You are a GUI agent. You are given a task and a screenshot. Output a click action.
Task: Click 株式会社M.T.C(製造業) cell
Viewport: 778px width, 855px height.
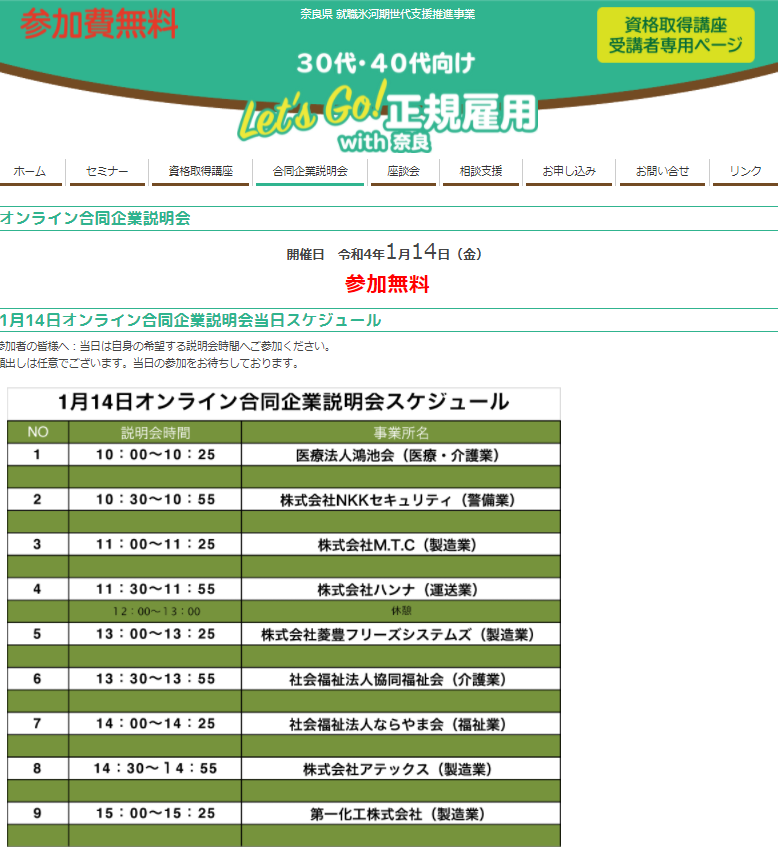pyautogui.click(x=401, y=545)
